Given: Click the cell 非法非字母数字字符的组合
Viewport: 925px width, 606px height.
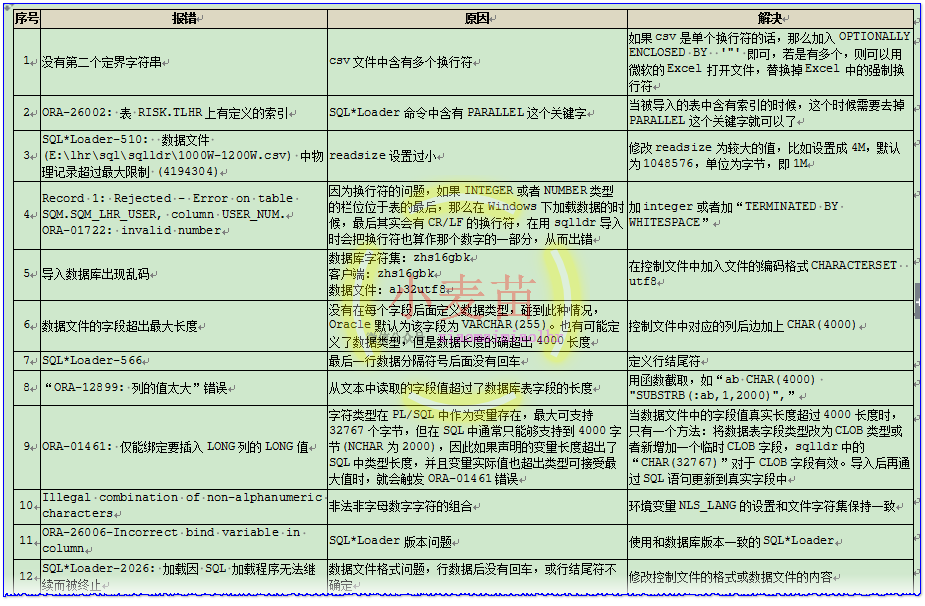Looking at the screenshot, I should (477, 506).
